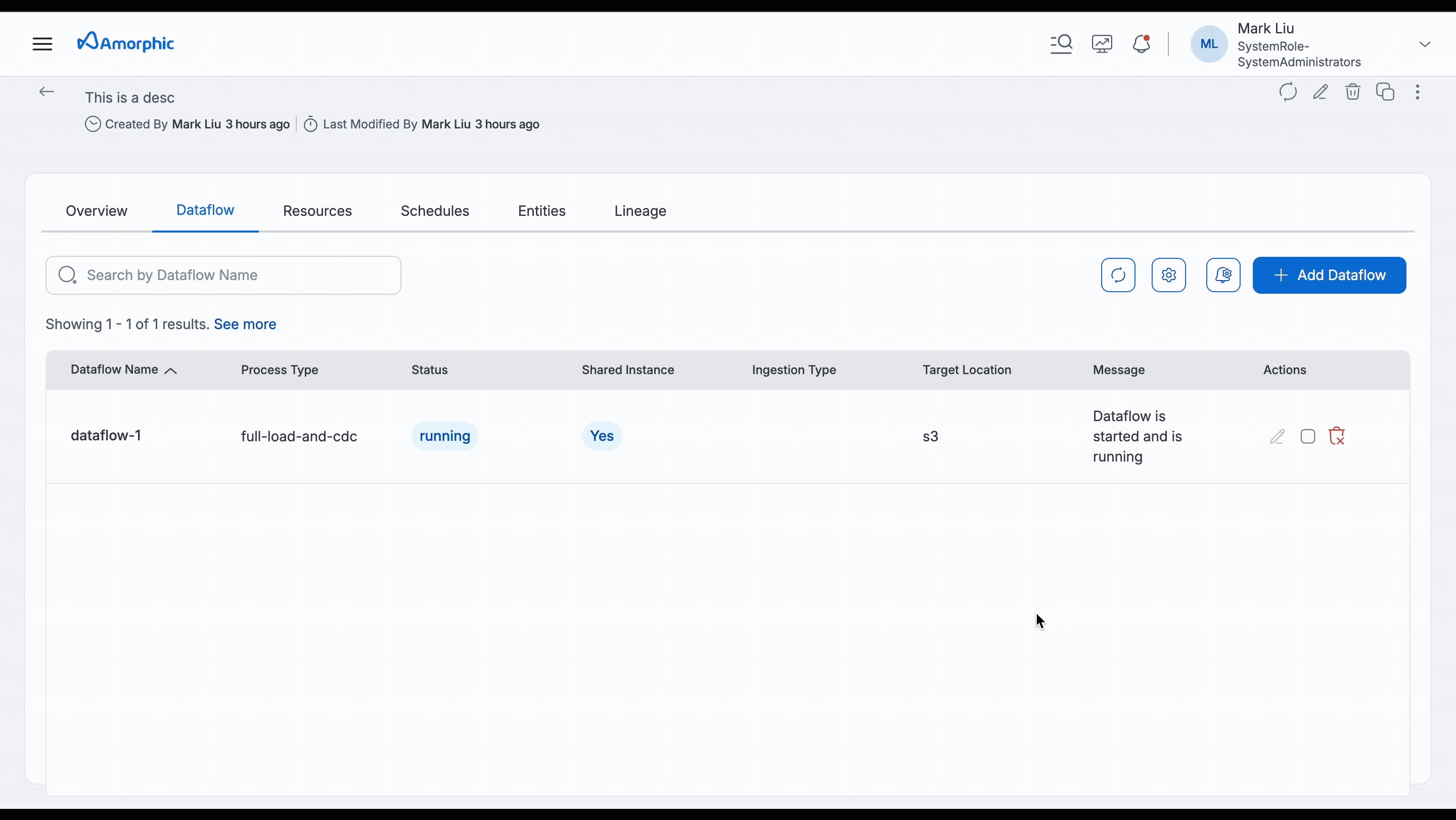1456x820 pixels.
Task: Switch to the Schedules tab
Action: [x=434, y=211]
